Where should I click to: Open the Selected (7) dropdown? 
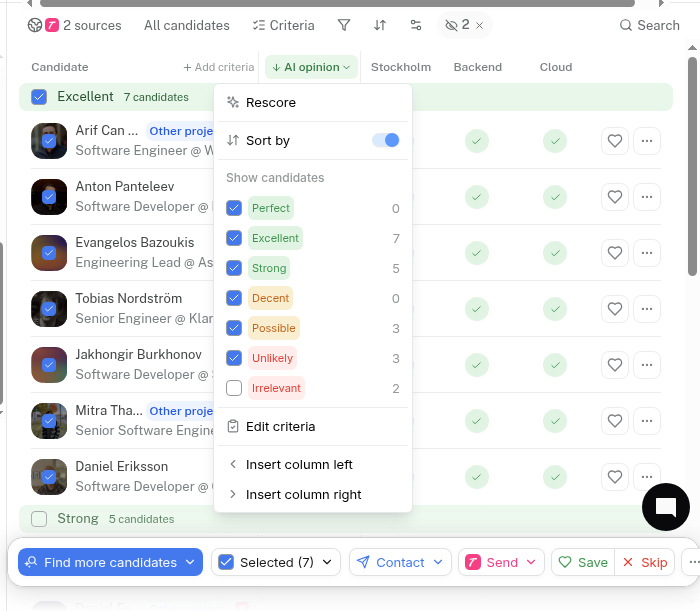276,562
